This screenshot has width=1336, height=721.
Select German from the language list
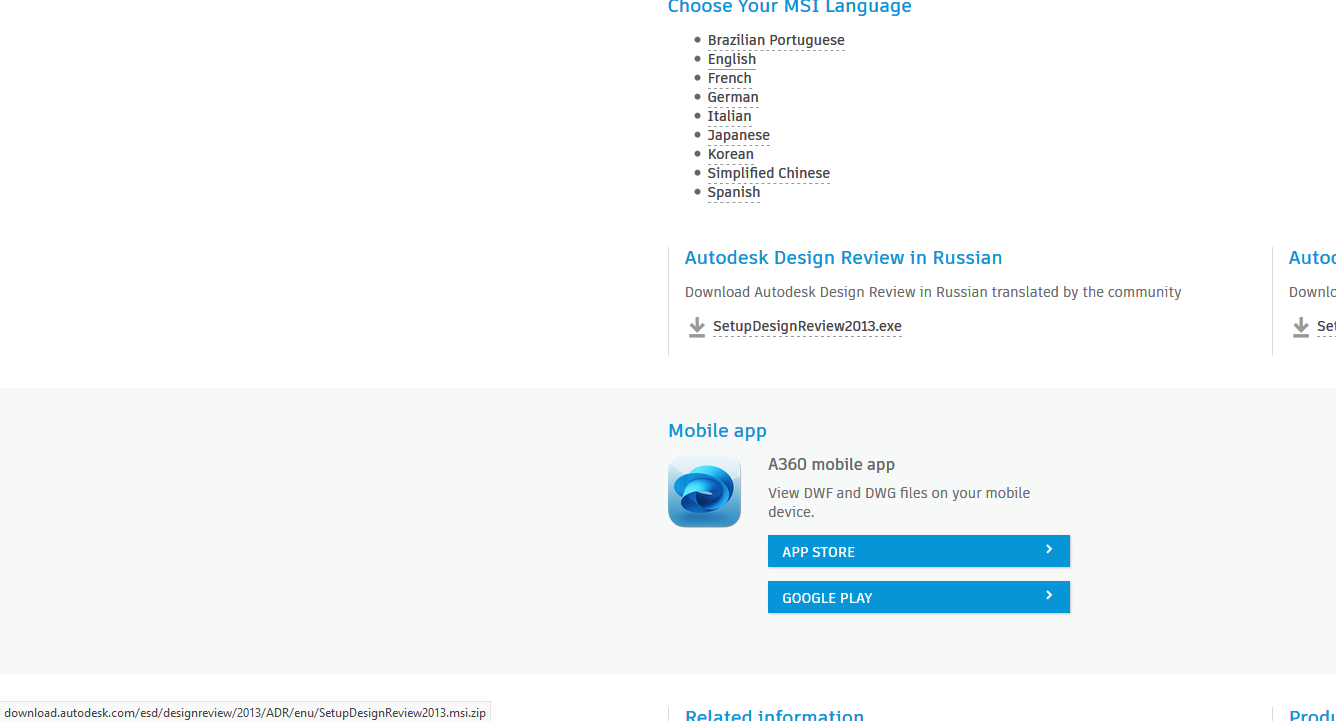pyautogui.click(x=733, y=98)
